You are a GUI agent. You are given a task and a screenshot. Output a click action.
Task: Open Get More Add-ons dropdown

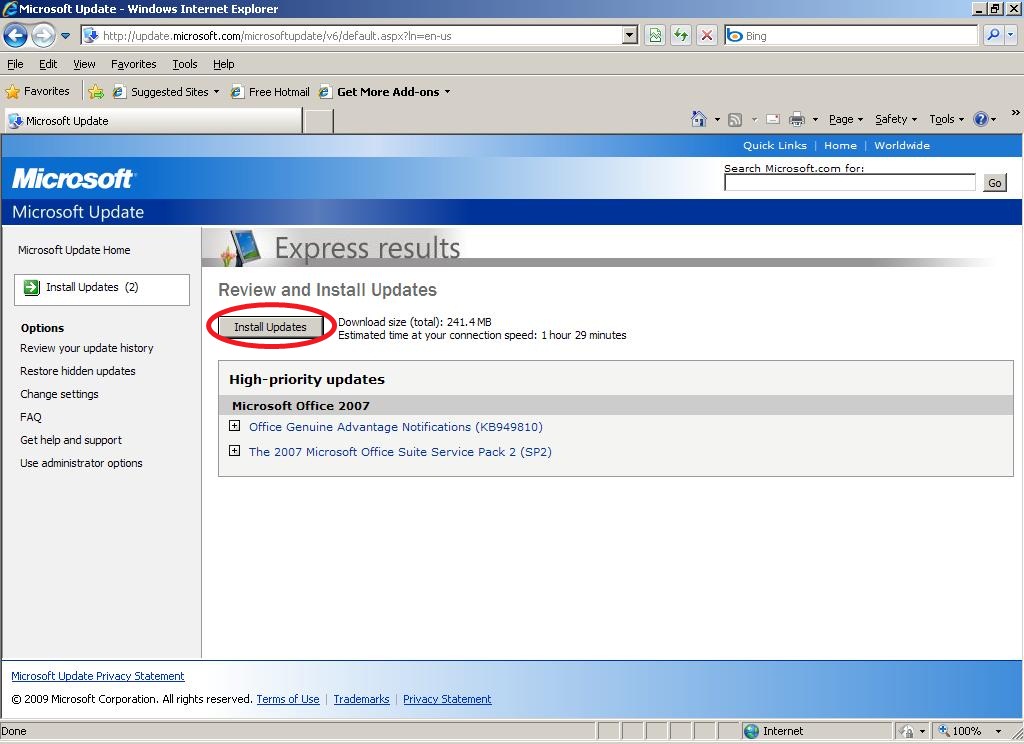tap(385, 92)
